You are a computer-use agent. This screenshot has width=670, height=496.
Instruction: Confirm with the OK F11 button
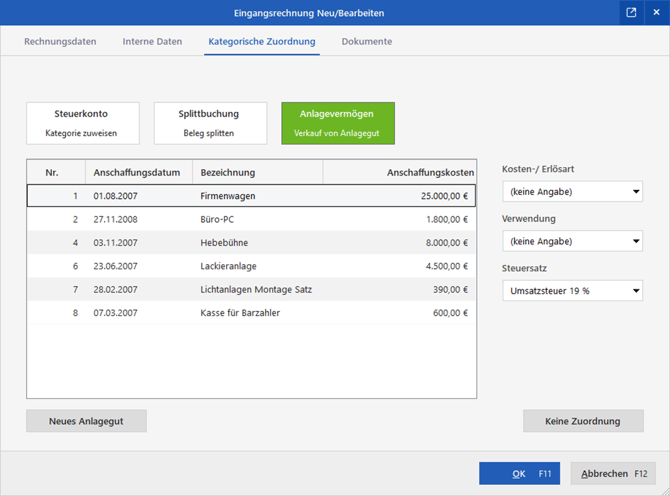pyautogui.click(x=519, y=473)
